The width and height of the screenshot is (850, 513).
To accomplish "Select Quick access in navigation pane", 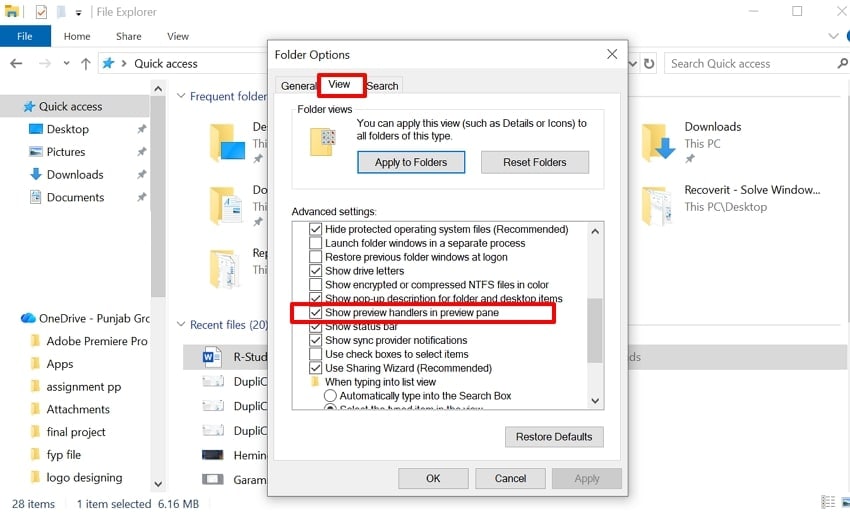I will (x=70, y=106).
